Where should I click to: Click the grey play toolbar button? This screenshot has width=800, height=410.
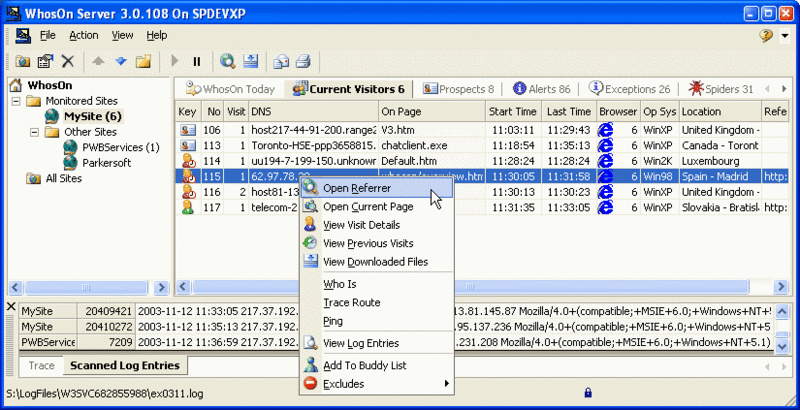click(175, 62)
